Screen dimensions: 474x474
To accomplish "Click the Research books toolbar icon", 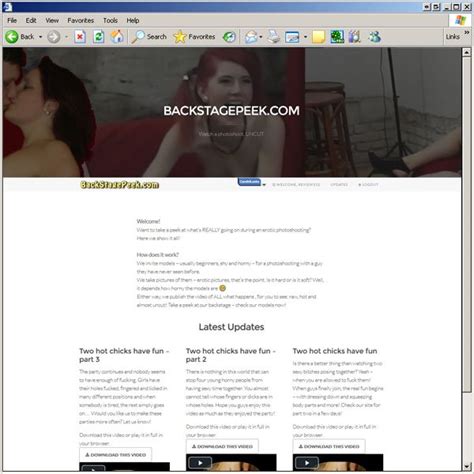I will (355, 37).
